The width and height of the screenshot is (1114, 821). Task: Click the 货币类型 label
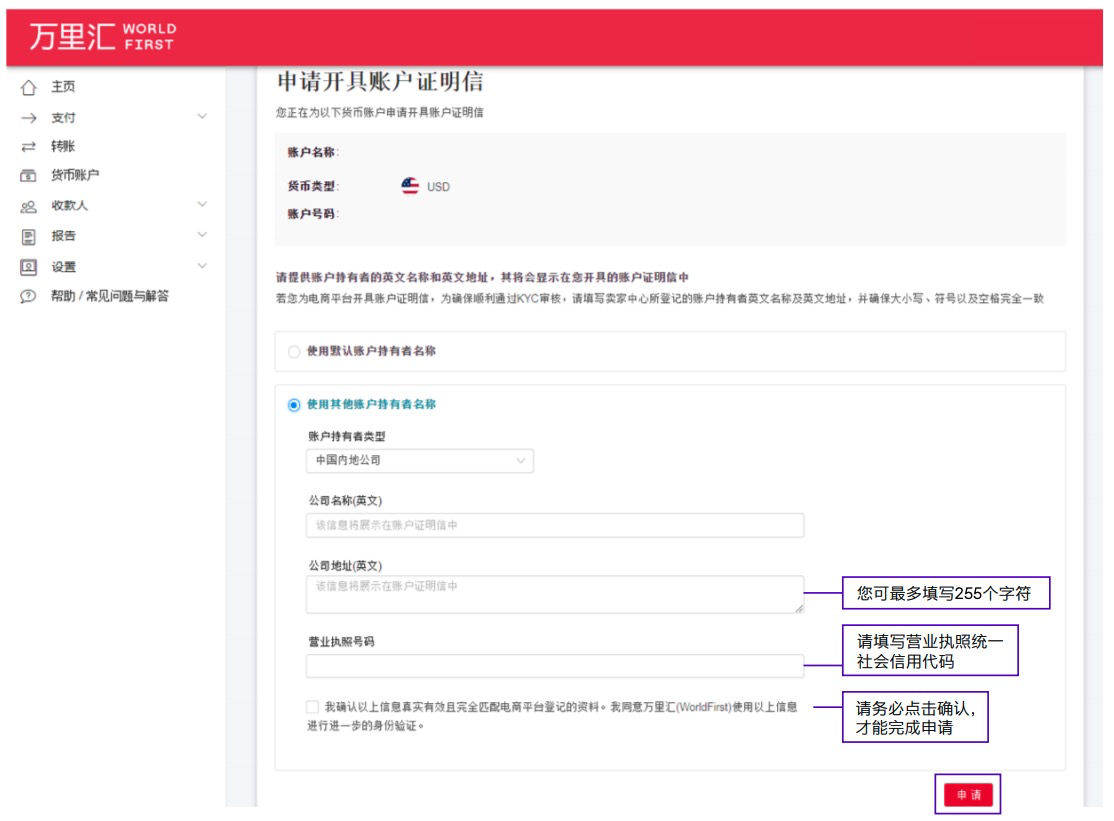[313, 186]
